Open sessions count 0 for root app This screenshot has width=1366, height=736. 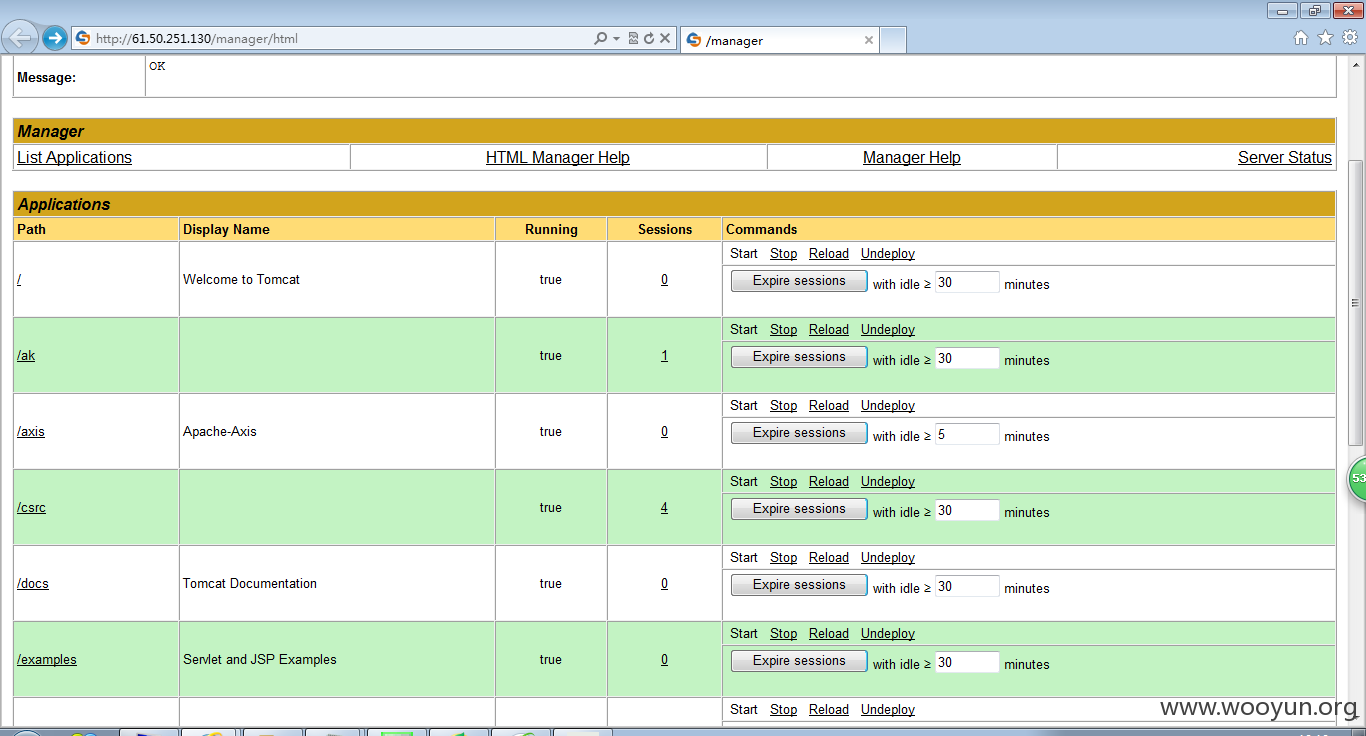tap(664, 280)
